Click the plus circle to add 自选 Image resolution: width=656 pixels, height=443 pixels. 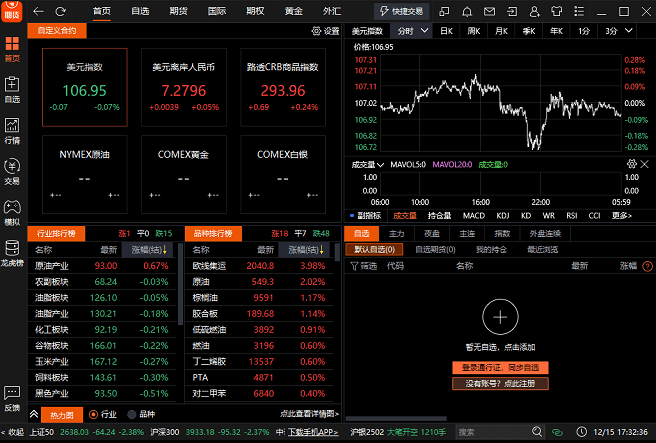tap(499, 317)
